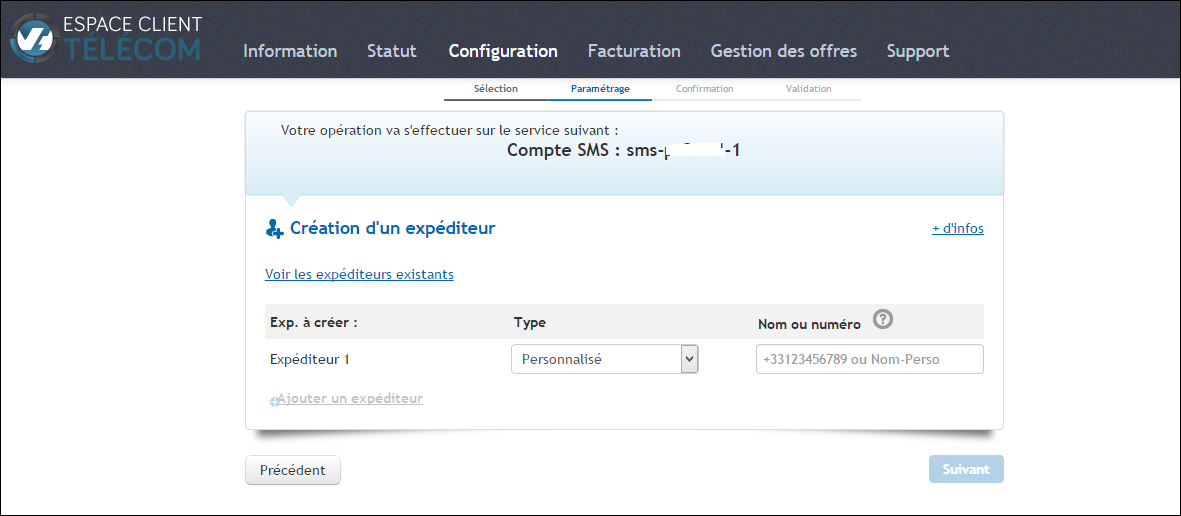Open the Facturation menu

[x=634, y=51]
